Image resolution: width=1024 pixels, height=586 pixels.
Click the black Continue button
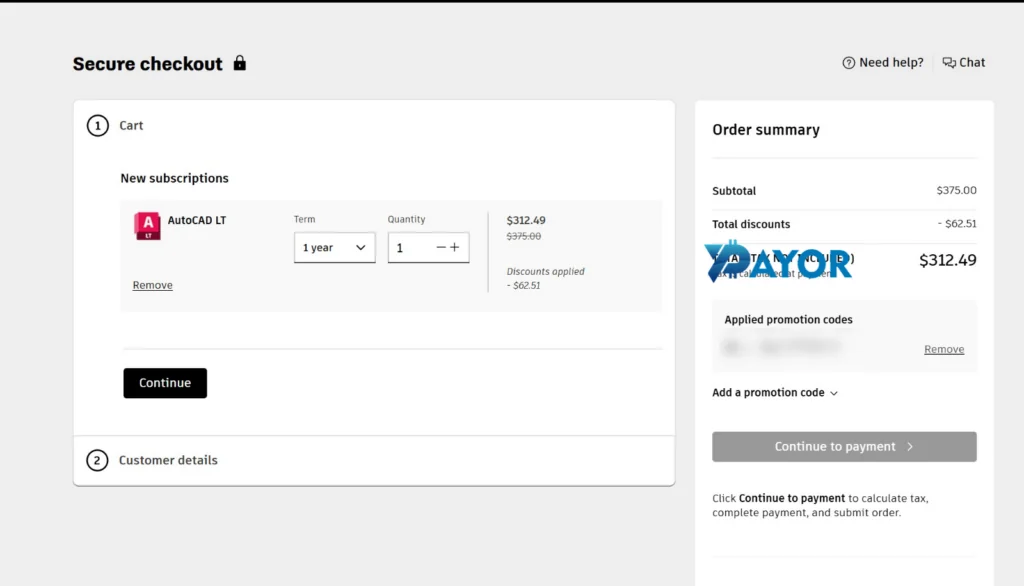coord(165,383)
